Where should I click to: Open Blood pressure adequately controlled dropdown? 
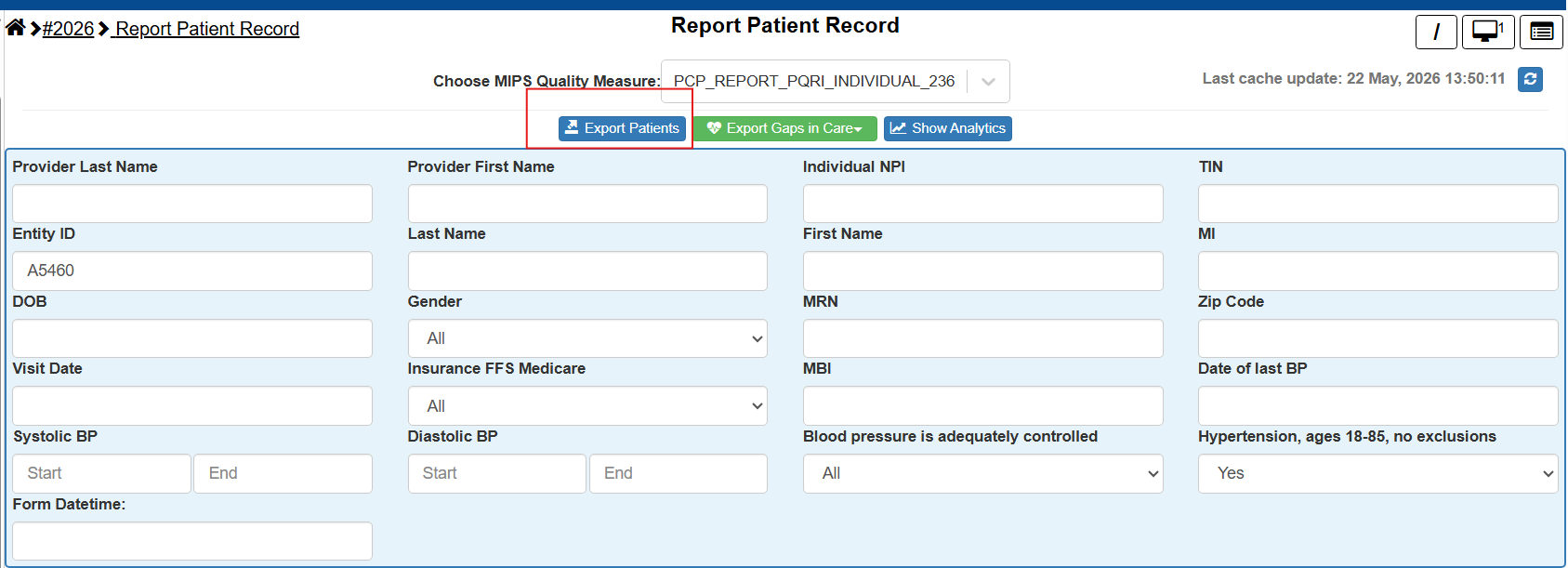(x=982, y=473)
